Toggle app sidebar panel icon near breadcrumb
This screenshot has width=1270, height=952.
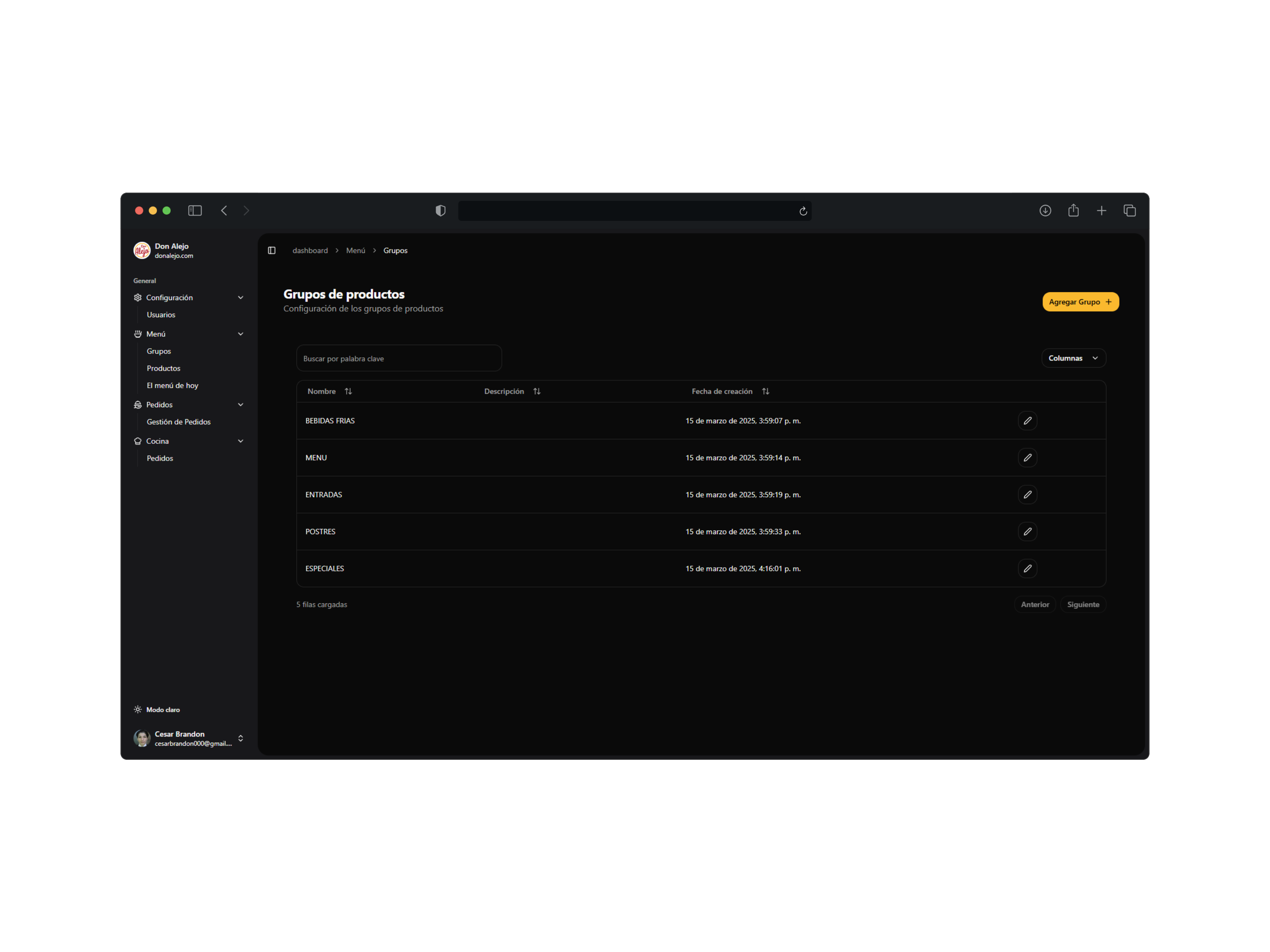[x=272, y=250]
